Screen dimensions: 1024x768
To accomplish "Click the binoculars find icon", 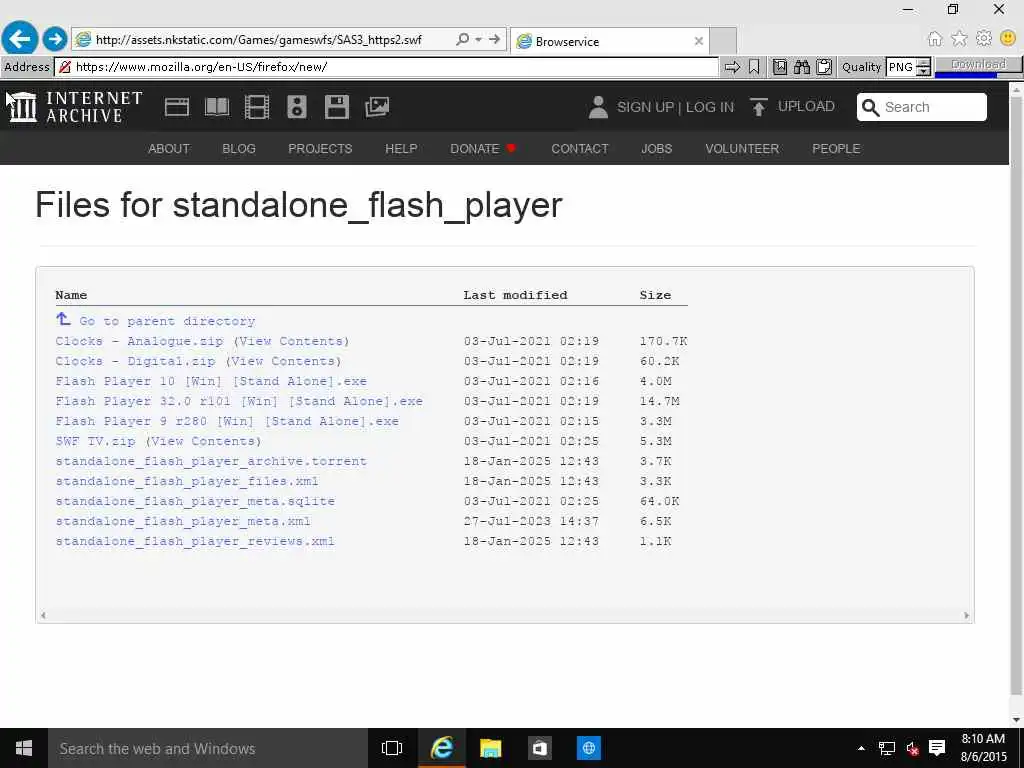I will point(802,67).
